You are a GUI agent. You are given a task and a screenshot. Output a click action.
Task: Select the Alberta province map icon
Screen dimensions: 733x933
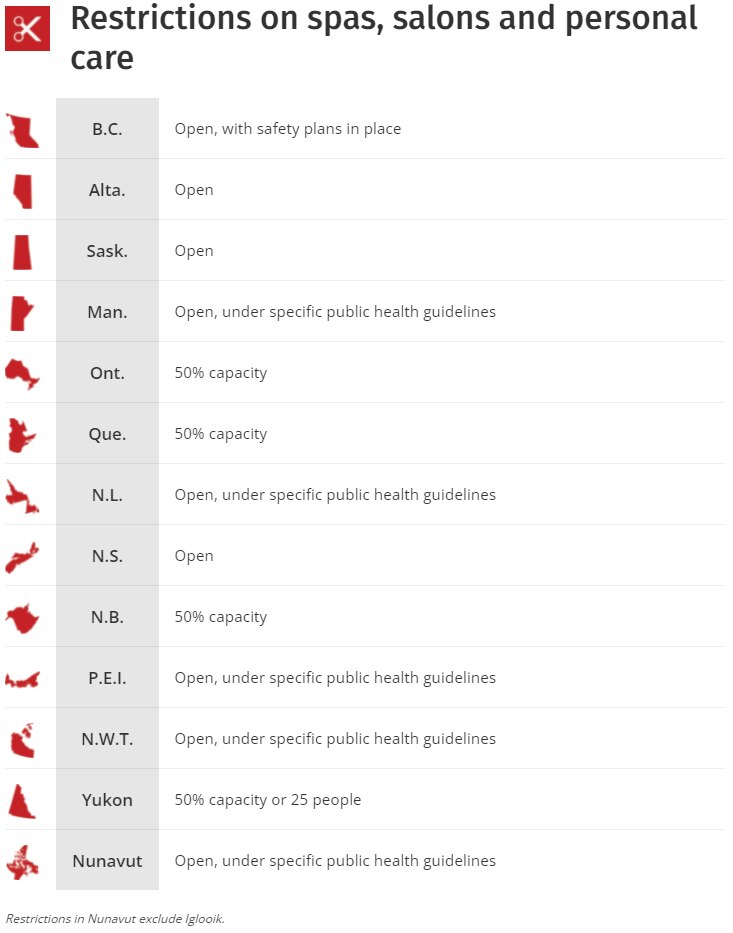pyautogui.click(x=22, y=191)
